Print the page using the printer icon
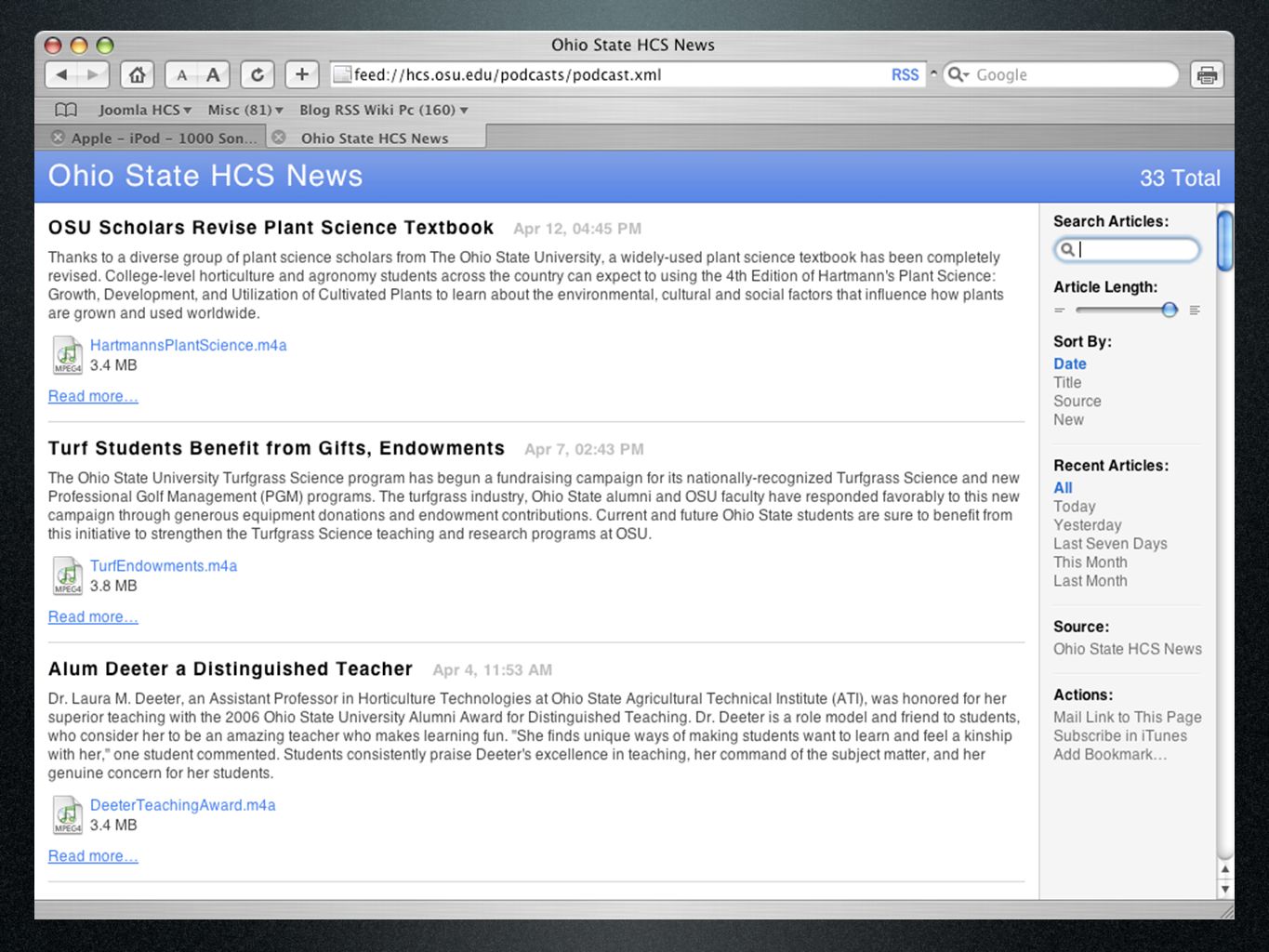 pos(1207,75)
